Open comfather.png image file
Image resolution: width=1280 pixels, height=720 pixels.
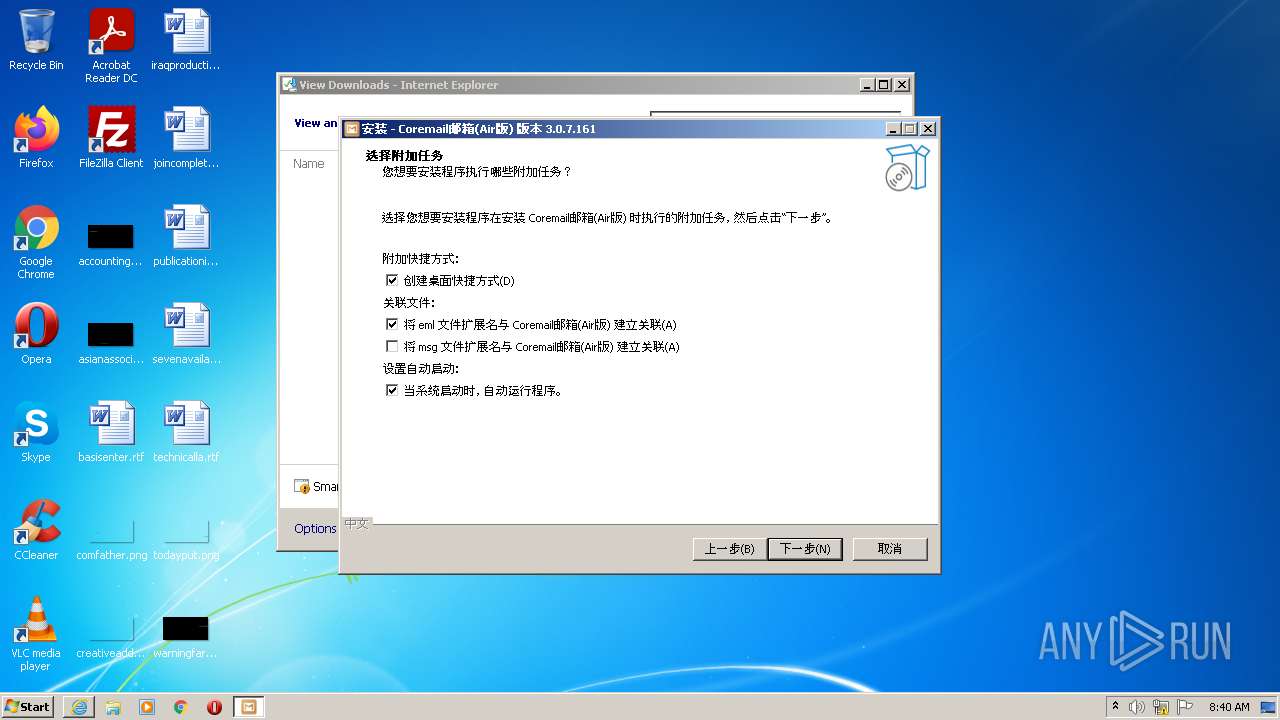coord(111,540)
